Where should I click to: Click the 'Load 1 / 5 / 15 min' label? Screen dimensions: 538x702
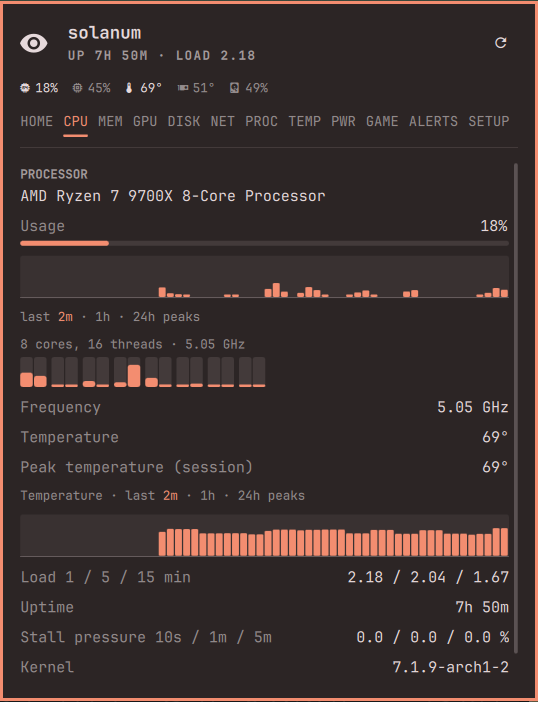click(x=106, y=577)
